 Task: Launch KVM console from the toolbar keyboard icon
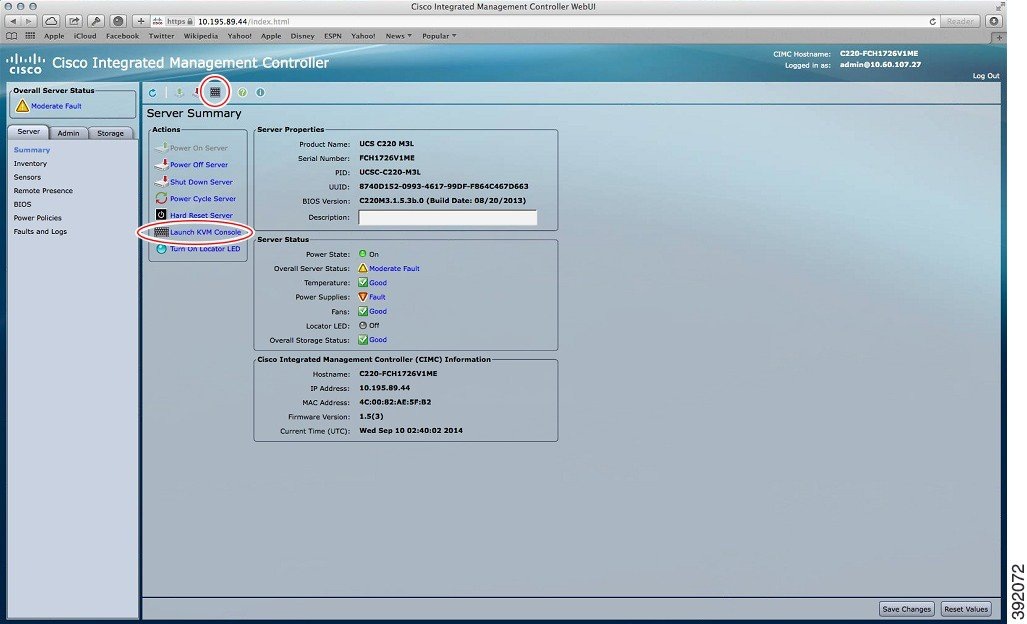point(215,92)
